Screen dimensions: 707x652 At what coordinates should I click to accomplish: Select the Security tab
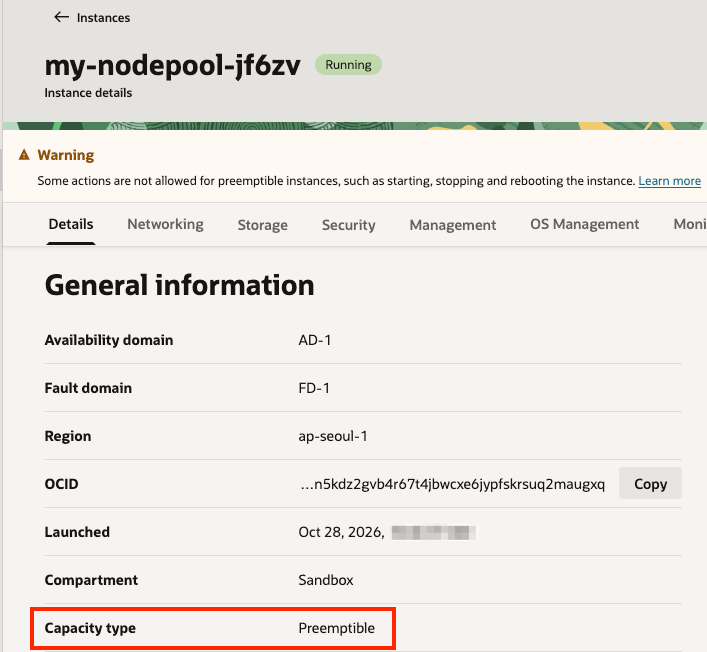coord(349,225)
